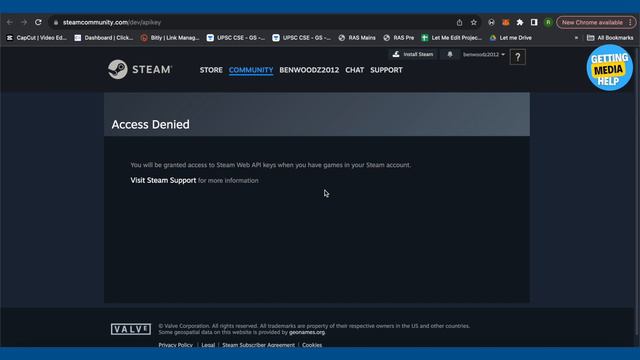Open the CHAT menu item
The image size is (640, 360).
pos(354,70)
